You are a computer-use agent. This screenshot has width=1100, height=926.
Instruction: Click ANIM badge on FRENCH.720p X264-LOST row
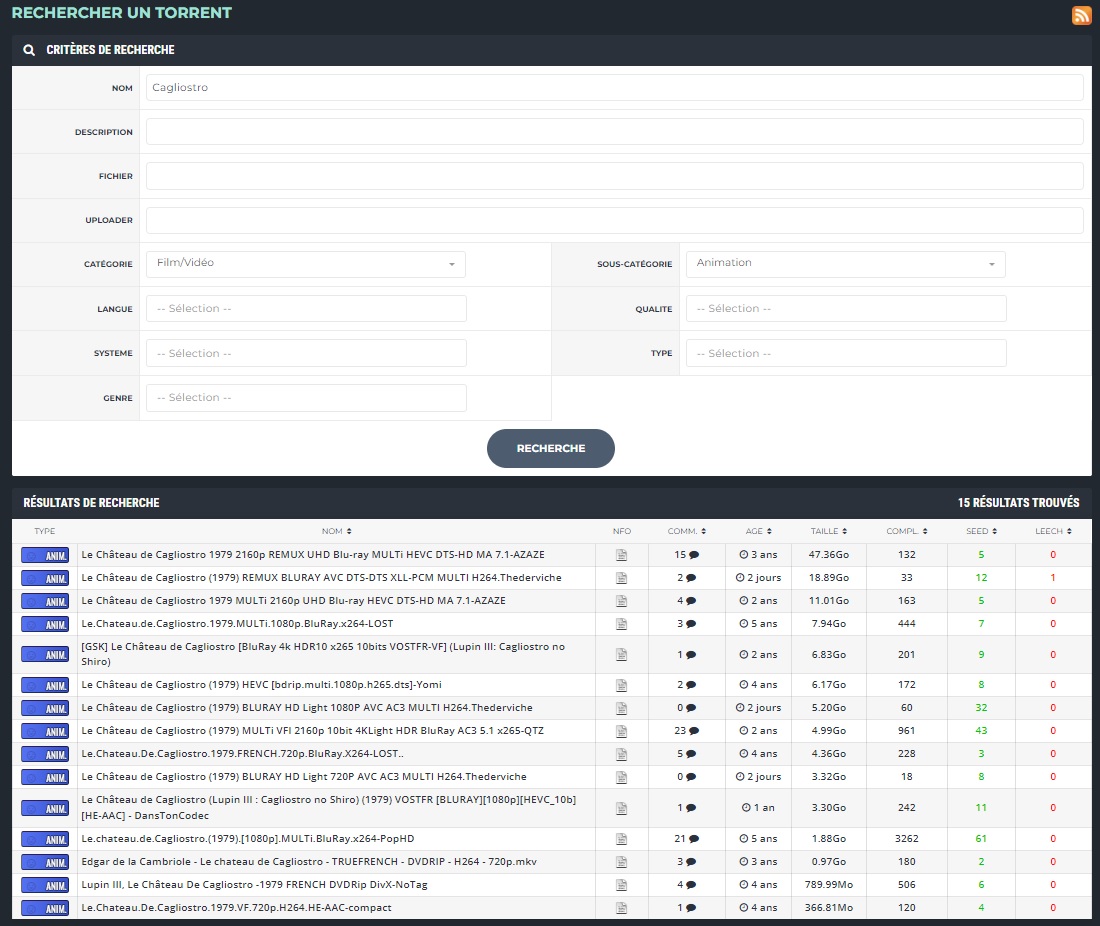(45, 754)
